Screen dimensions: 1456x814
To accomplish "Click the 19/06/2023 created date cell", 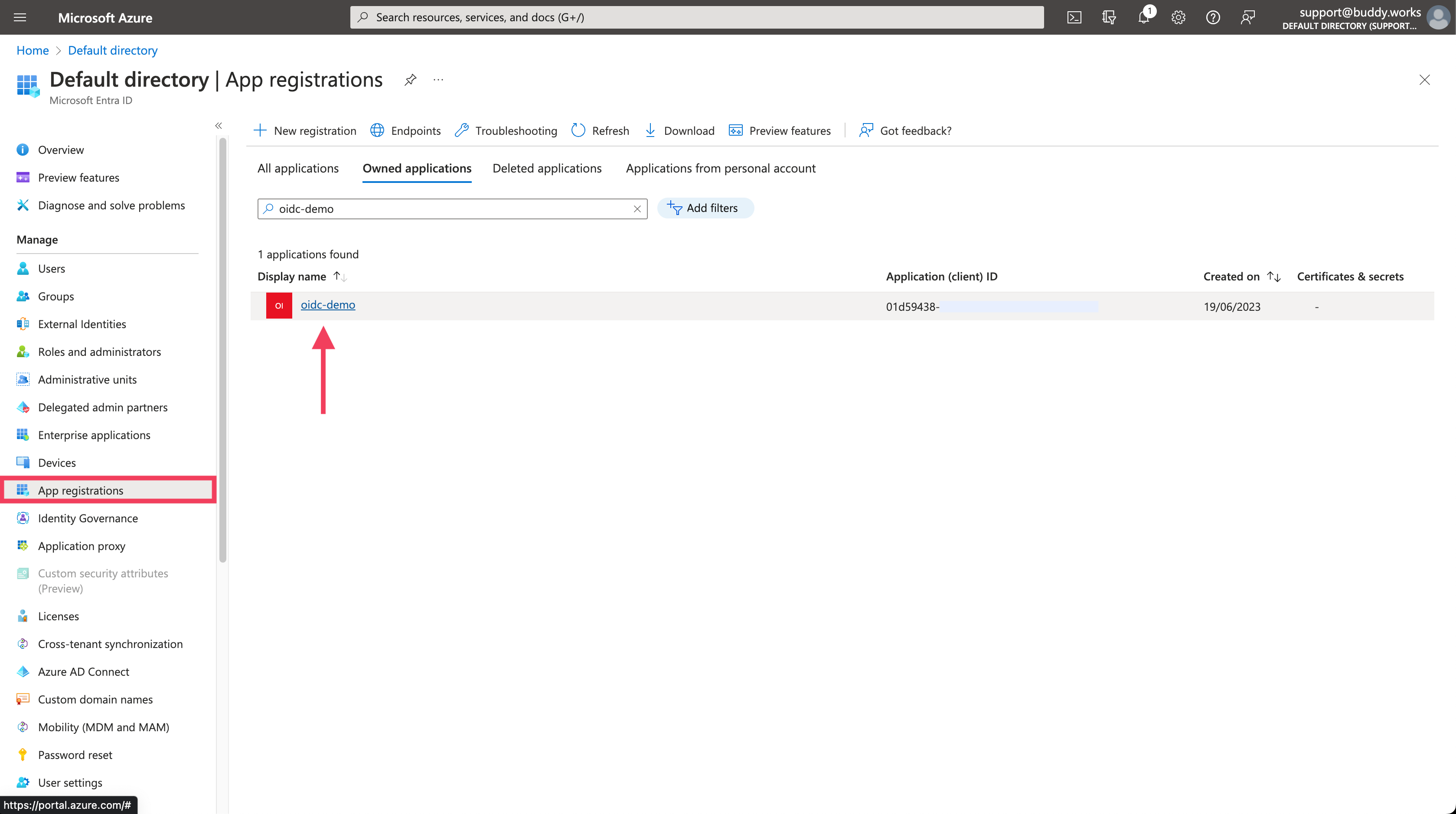I will coord(1231,307).
